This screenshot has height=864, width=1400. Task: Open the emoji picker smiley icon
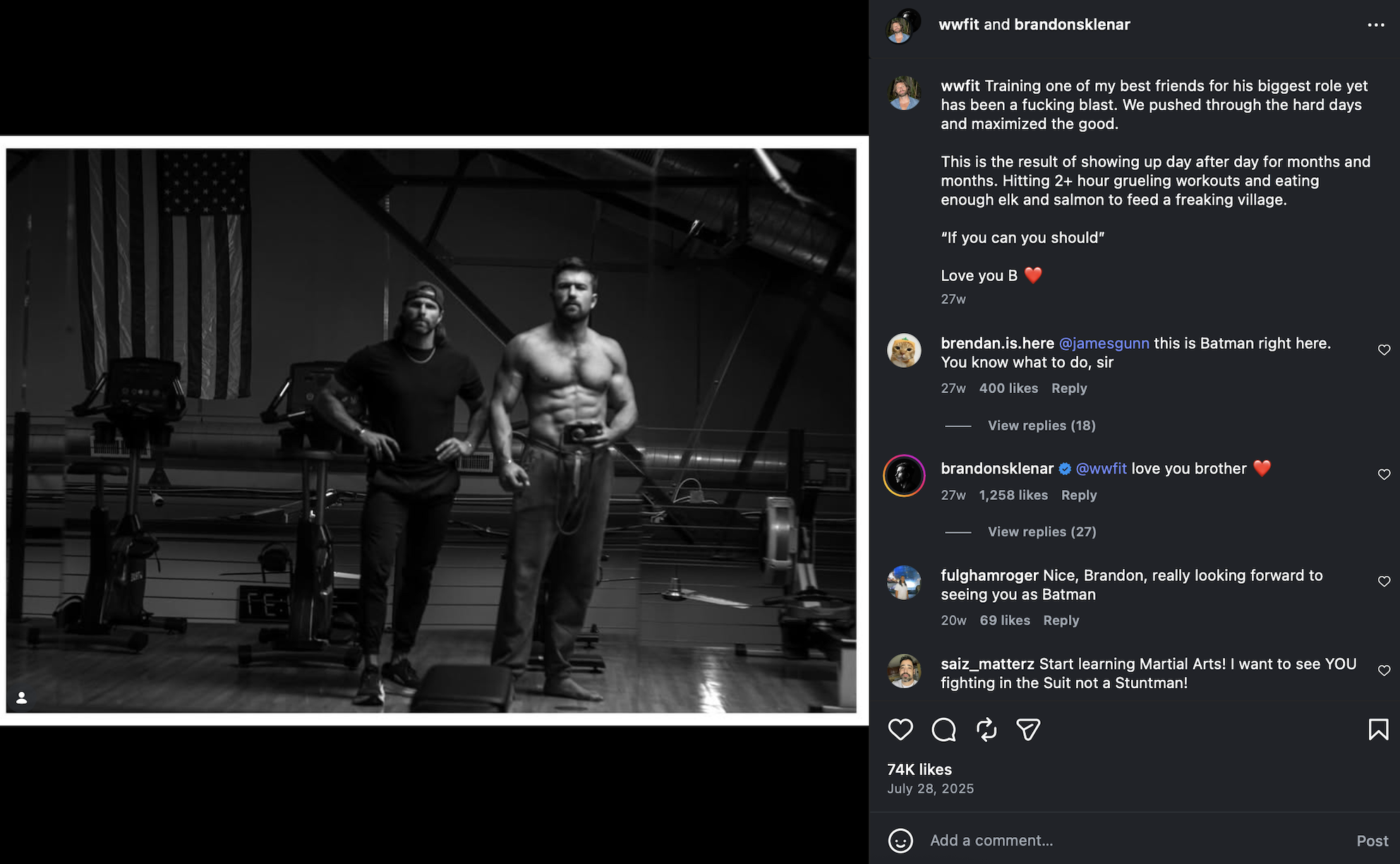(900, 841)
